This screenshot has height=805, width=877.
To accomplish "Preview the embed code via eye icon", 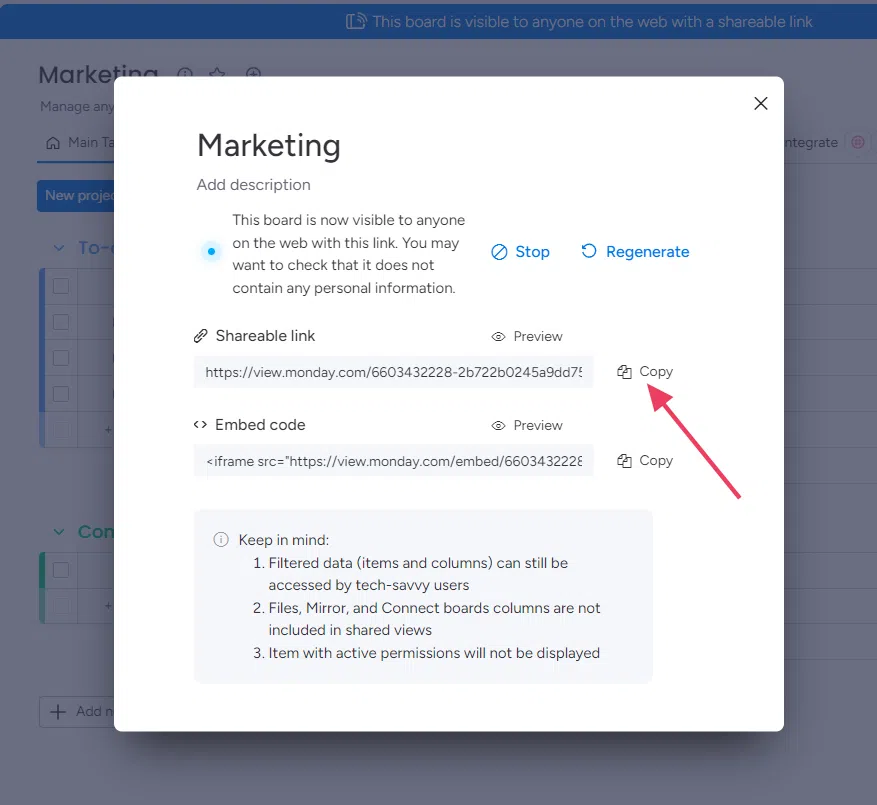I will coord(498,426).
